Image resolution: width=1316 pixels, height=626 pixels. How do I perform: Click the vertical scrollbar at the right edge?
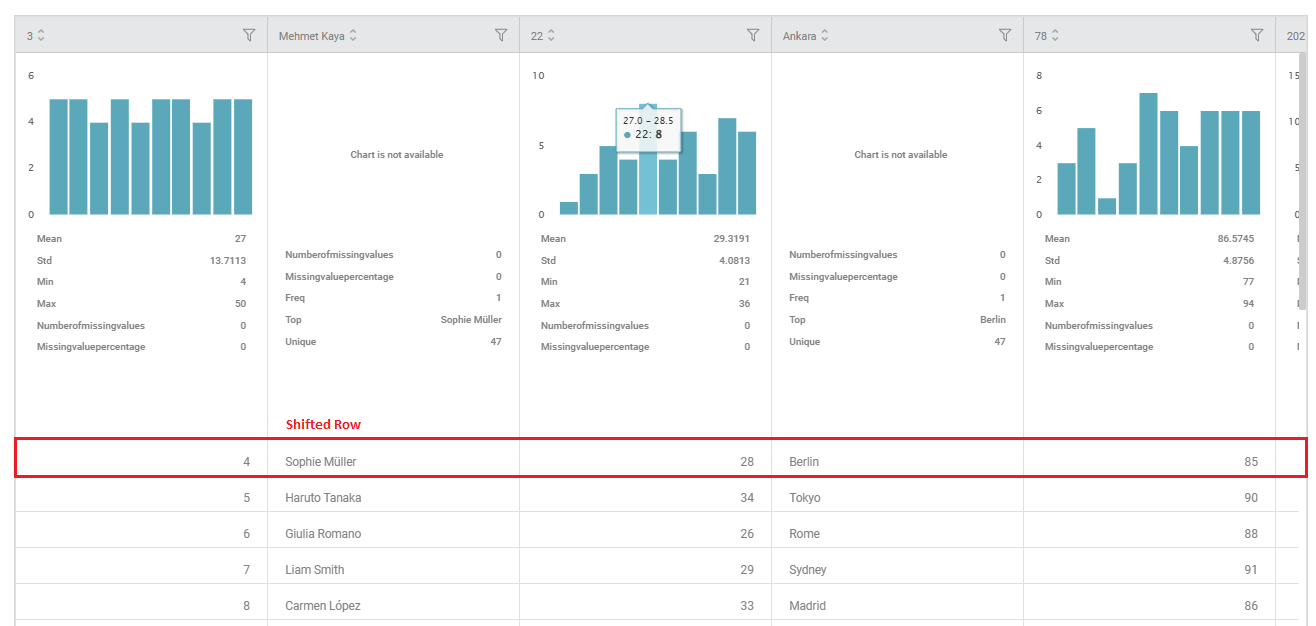[x=1302, y=180]
